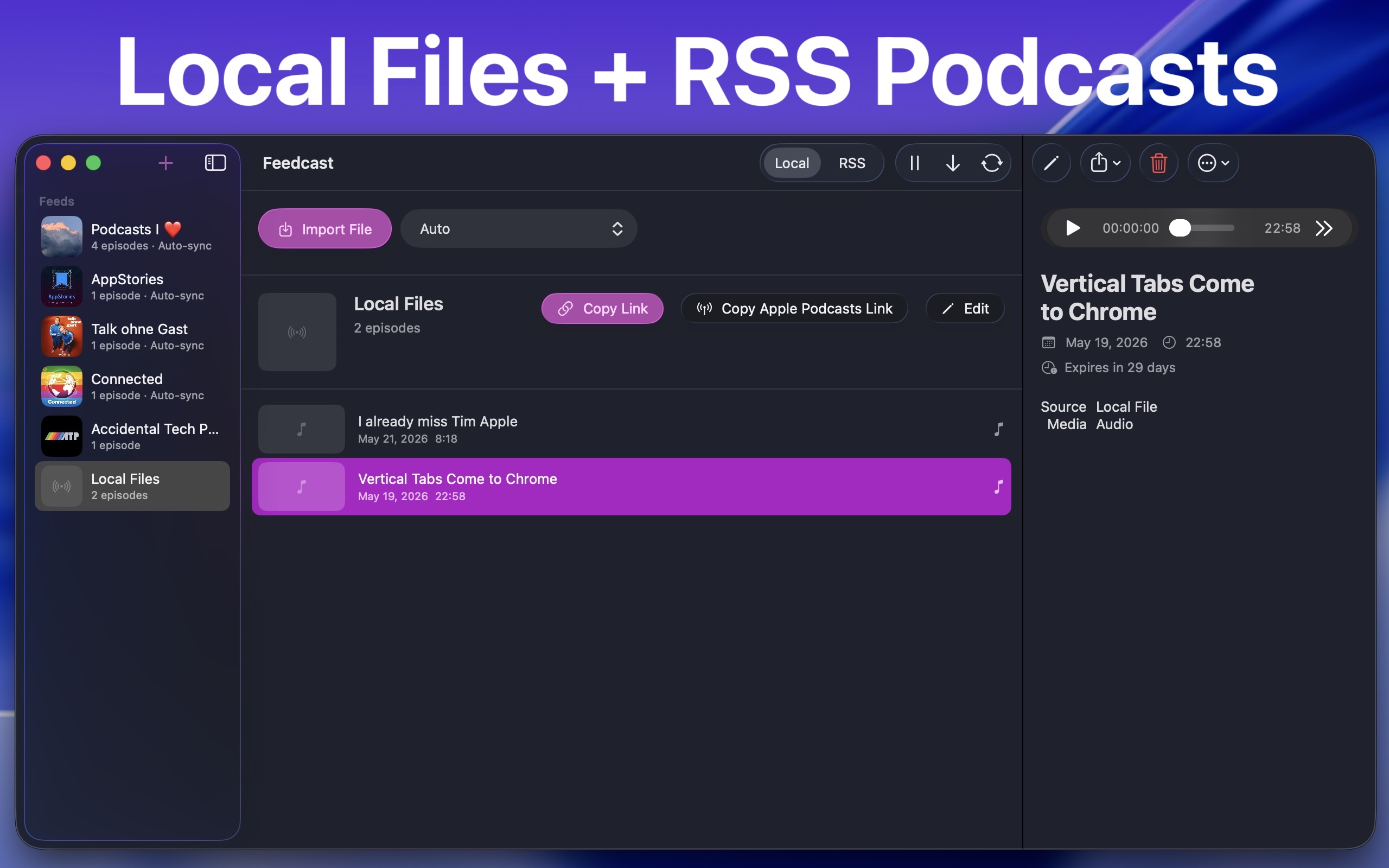Toggle the sidebar visibility icon
The width and height of the screenshot is (1389, 868).
click(215, 163)
